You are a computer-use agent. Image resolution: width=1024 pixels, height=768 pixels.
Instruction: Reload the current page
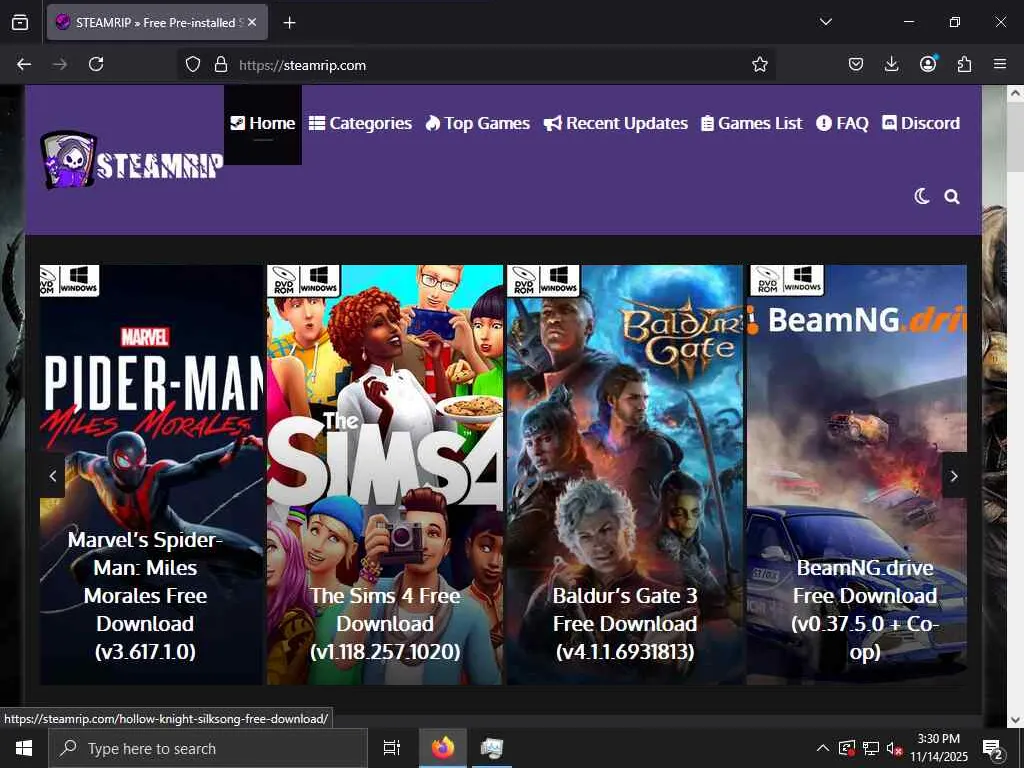[x=96, y=64]
